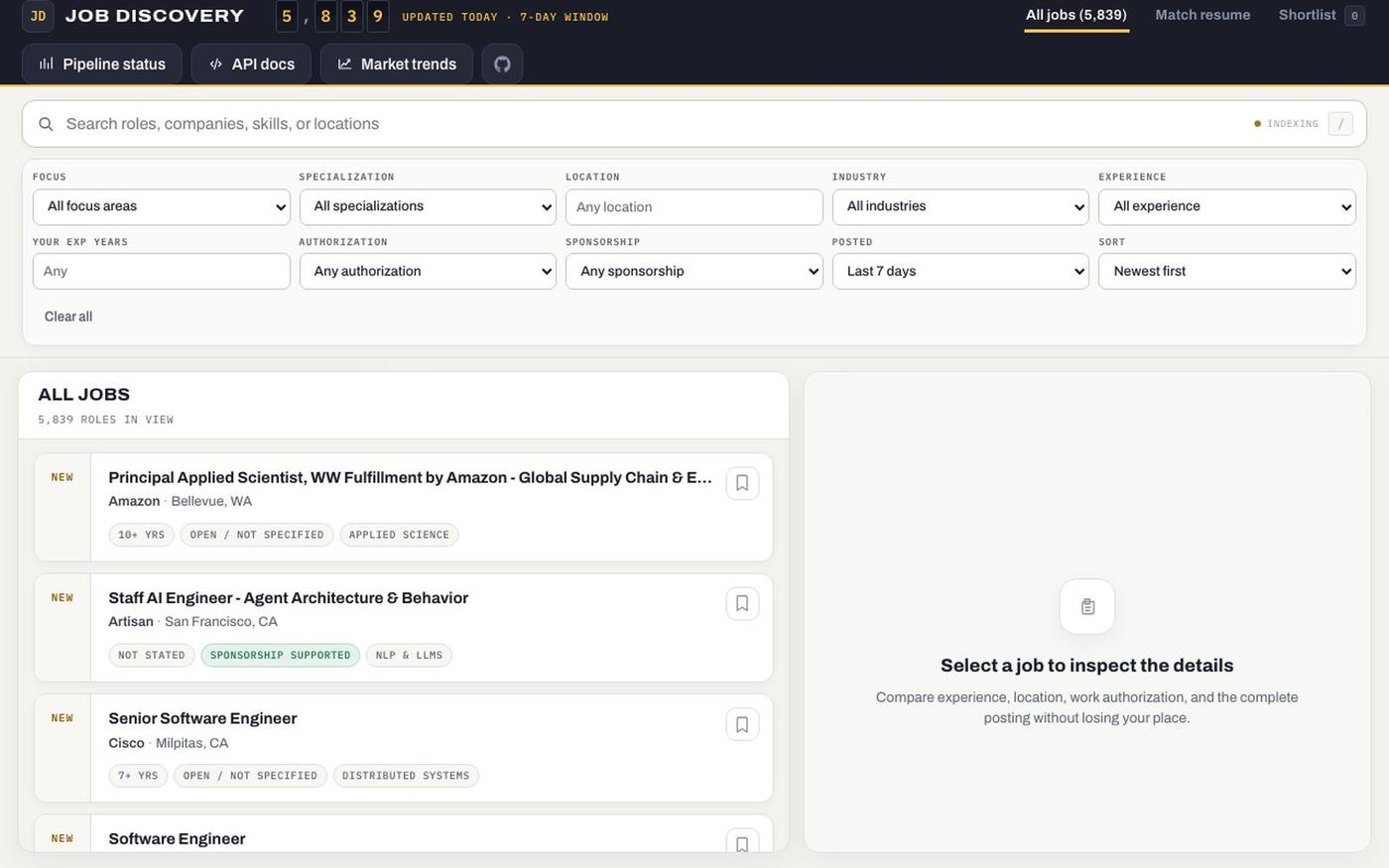Expand the Focus areas dropdown
Image resolution: width=1389 pixels, height=868 pixels.
(x=162, y=206)
